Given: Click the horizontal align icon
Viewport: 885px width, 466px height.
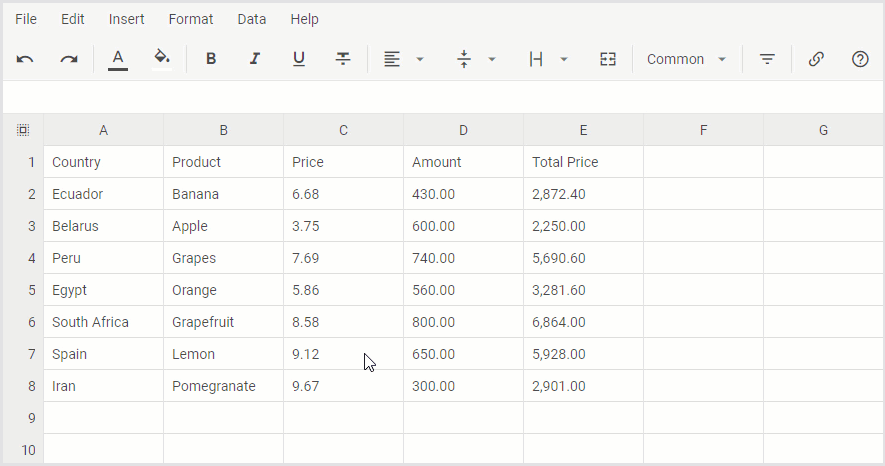Looking at the screenshot, I should [x=392, y=59].
